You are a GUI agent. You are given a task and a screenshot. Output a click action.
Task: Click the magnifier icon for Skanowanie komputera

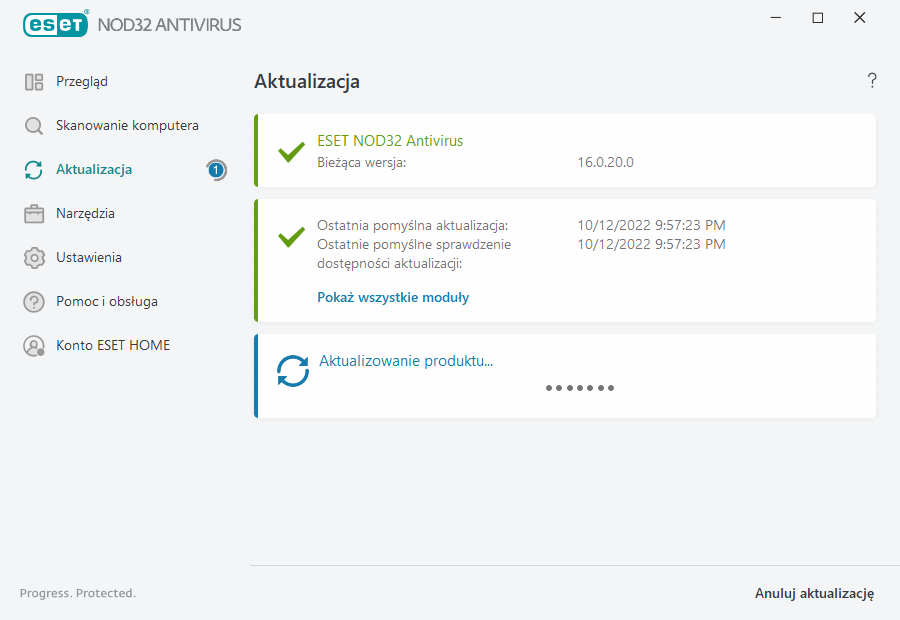(34, 126)
